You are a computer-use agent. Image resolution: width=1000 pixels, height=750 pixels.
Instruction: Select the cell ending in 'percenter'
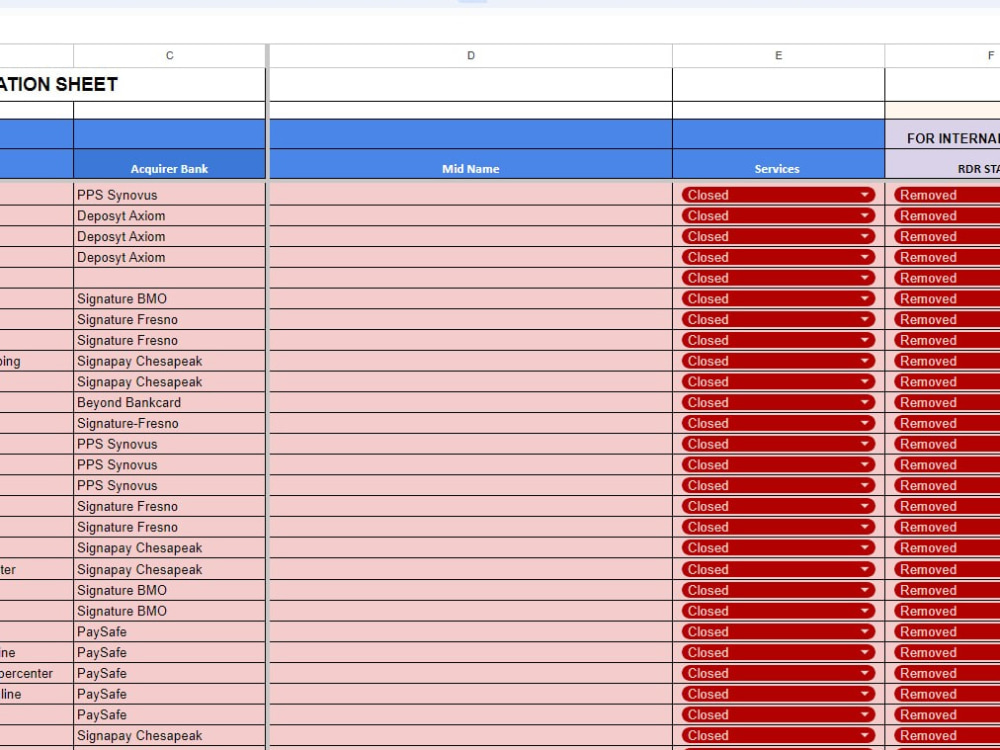pos(36,673)
